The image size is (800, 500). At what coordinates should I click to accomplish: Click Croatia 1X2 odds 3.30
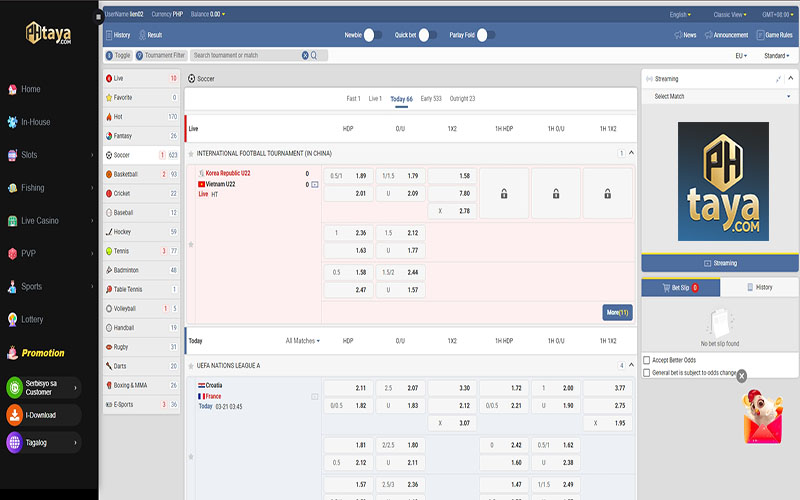tap(452, 388)
